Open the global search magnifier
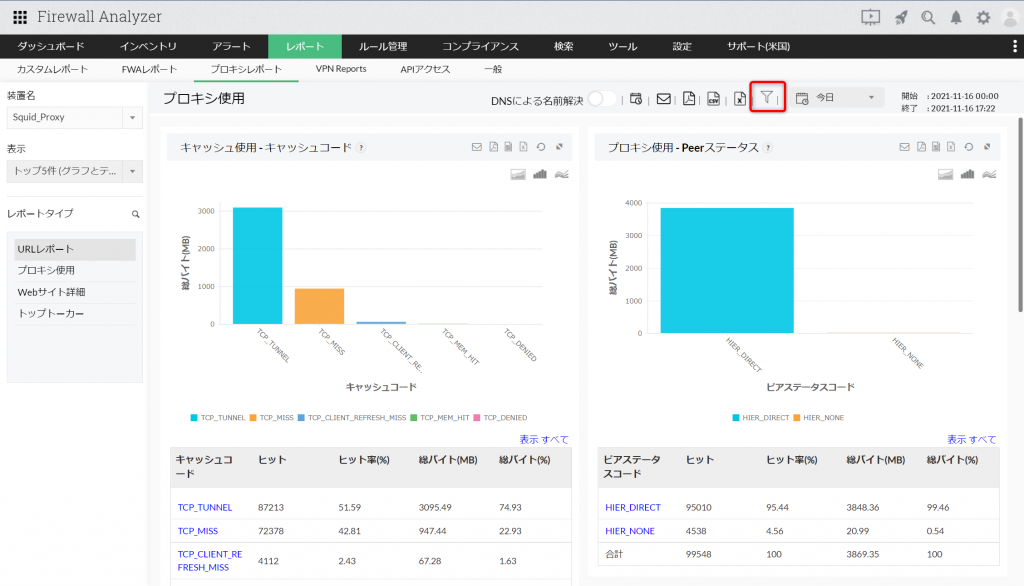Screen dimensions: 1024x586 tap(927, 18)
